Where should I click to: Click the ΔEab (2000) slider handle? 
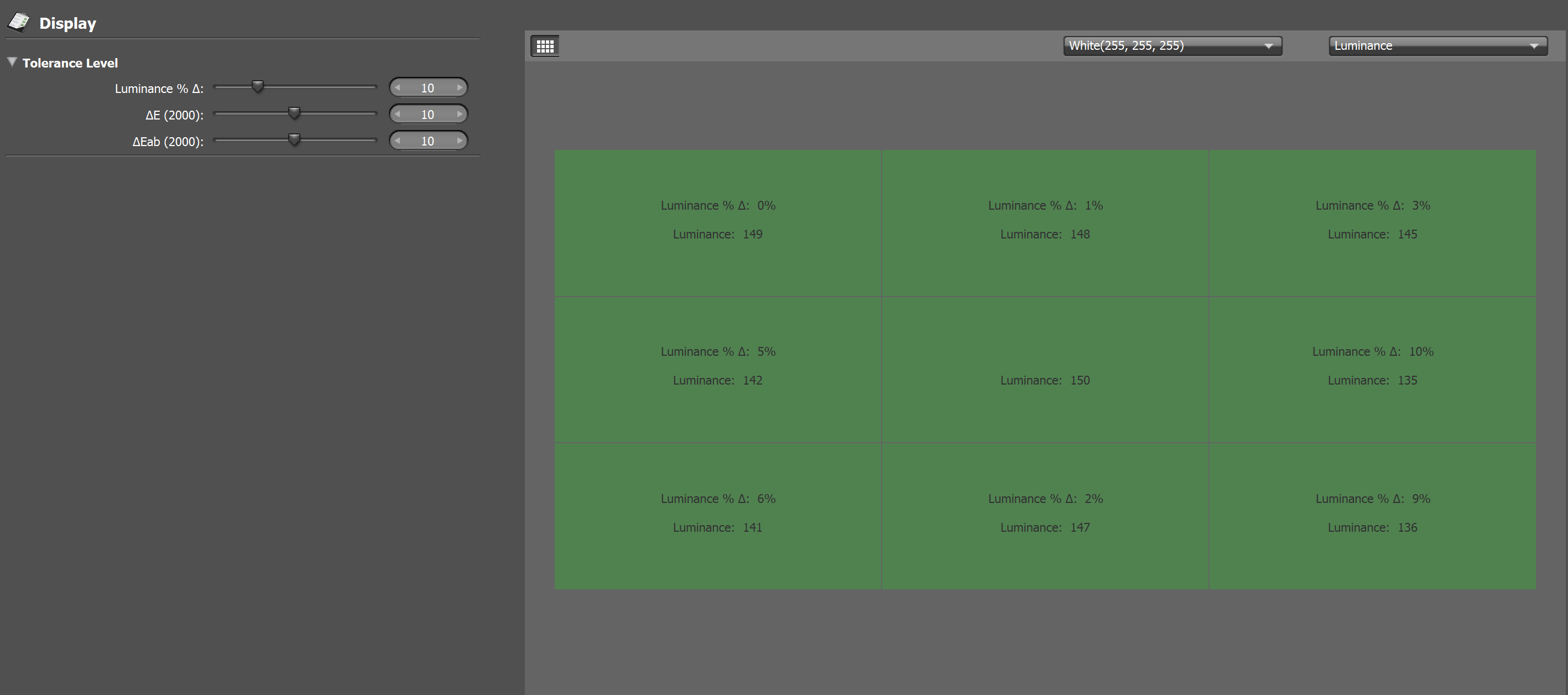[294, 140]
